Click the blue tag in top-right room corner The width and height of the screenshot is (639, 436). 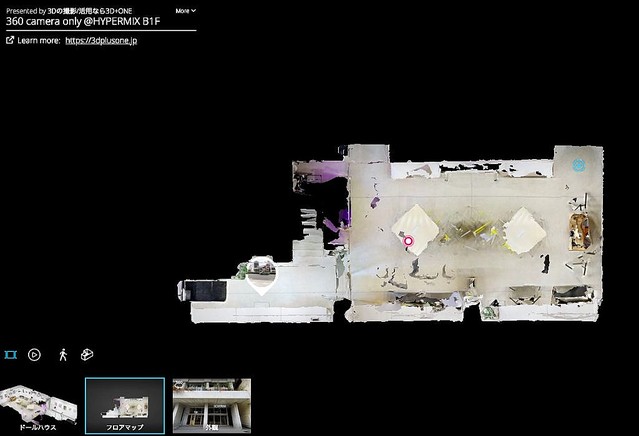point(579,165)
